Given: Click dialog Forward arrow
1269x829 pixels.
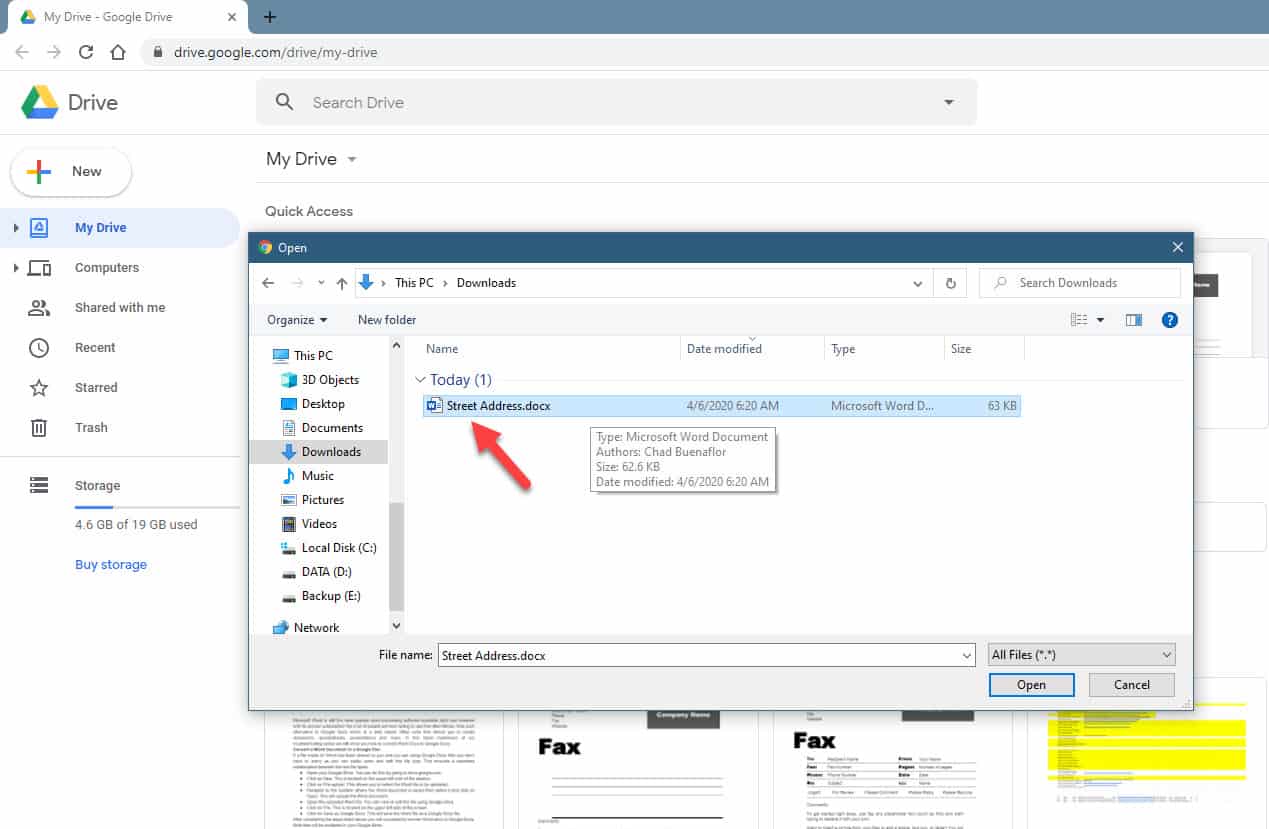Looking at the screenshot, I should (x=297, y=283).
